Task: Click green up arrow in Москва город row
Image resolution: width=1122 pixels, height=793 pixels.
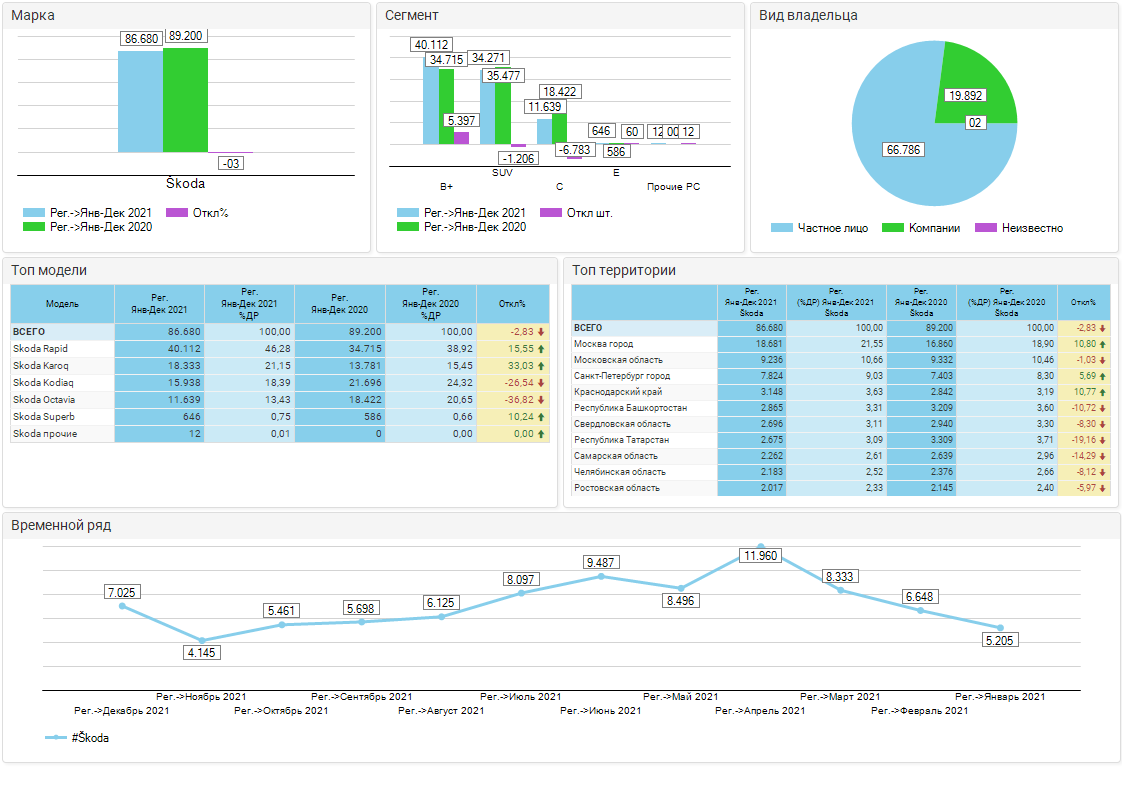Action: [x=1103, y=344]
